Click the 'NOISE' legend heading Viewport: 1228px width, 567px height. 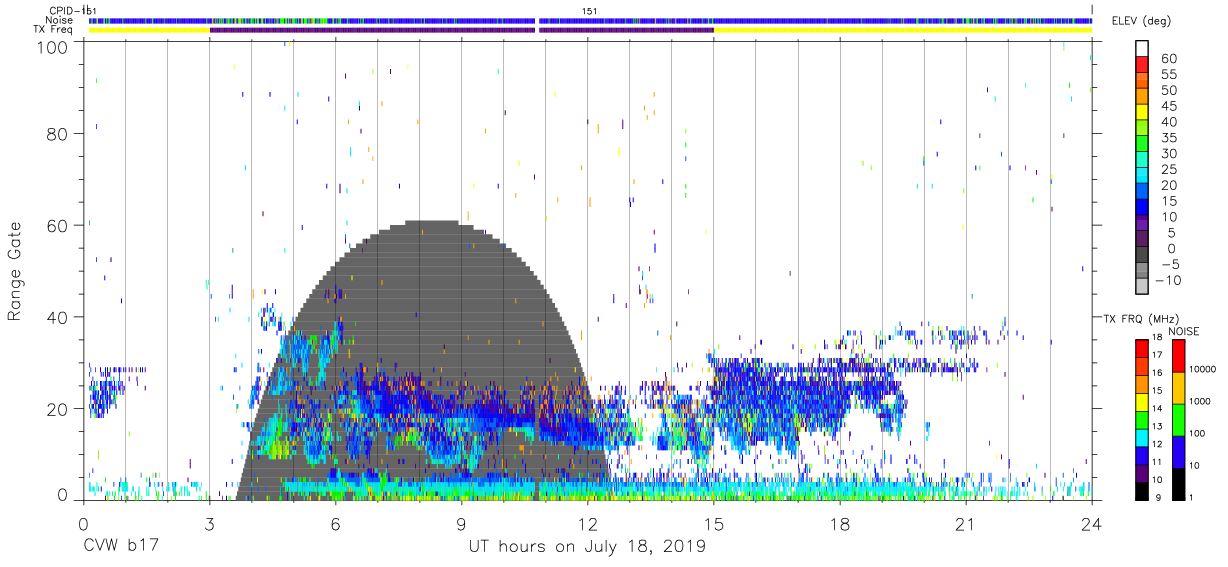(1184, 331)
